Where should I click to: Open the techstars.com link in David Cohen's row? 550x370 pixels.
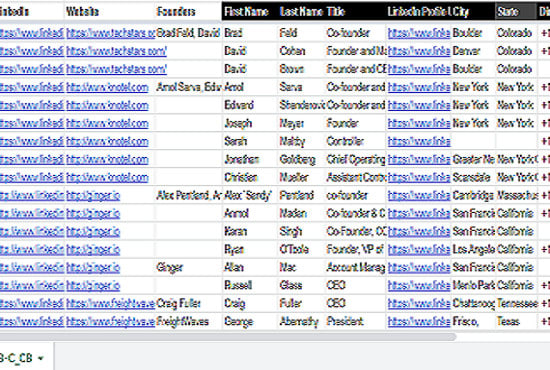coord(116,51)
